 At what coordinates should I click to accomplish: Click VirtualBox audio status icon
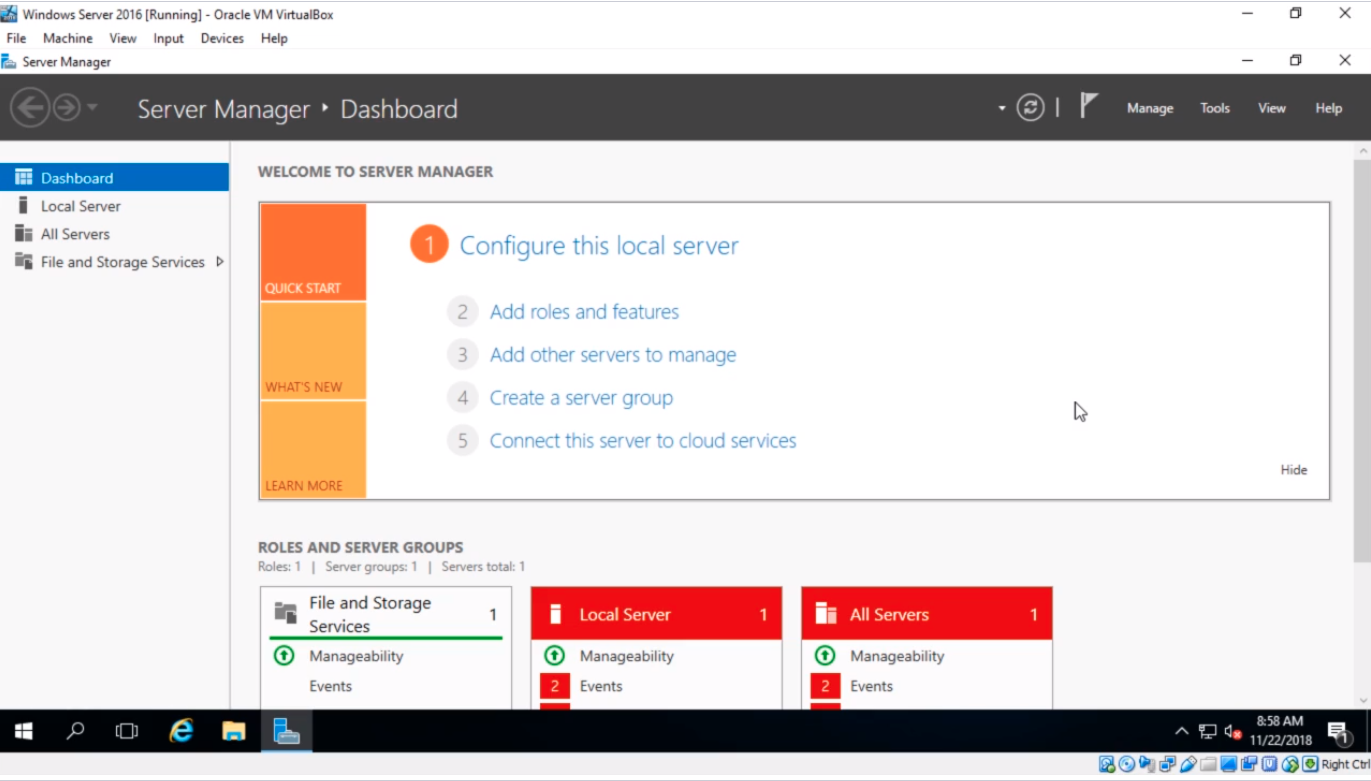(x=1147, y=764)
